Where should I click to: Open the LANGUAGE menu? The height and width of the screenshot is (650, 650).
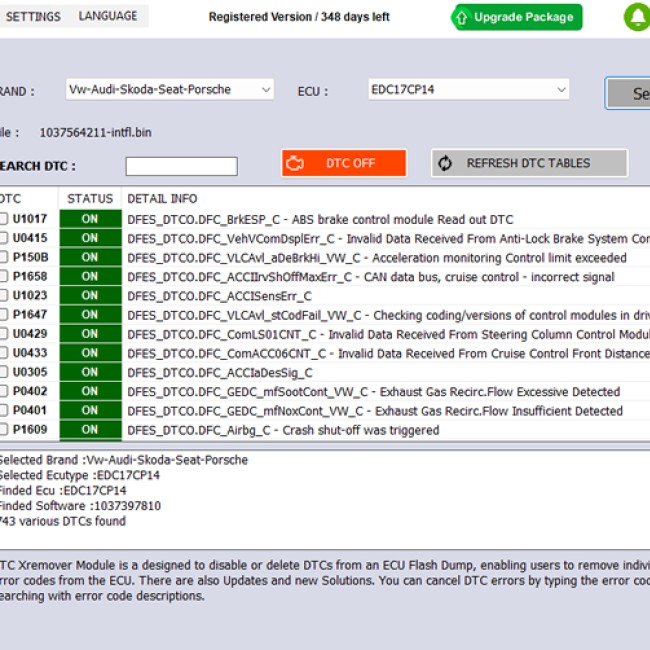point(108,16)
